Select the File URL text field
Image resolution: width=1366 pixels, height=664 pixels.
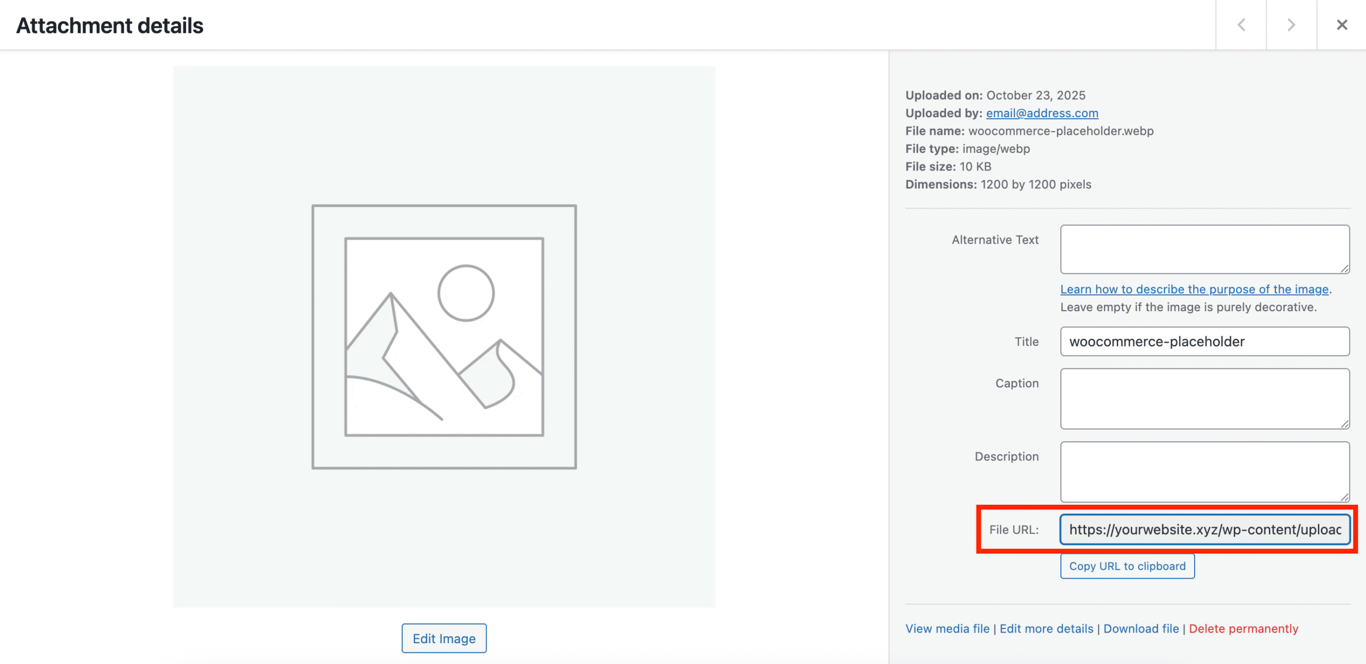coord(1204,529)
